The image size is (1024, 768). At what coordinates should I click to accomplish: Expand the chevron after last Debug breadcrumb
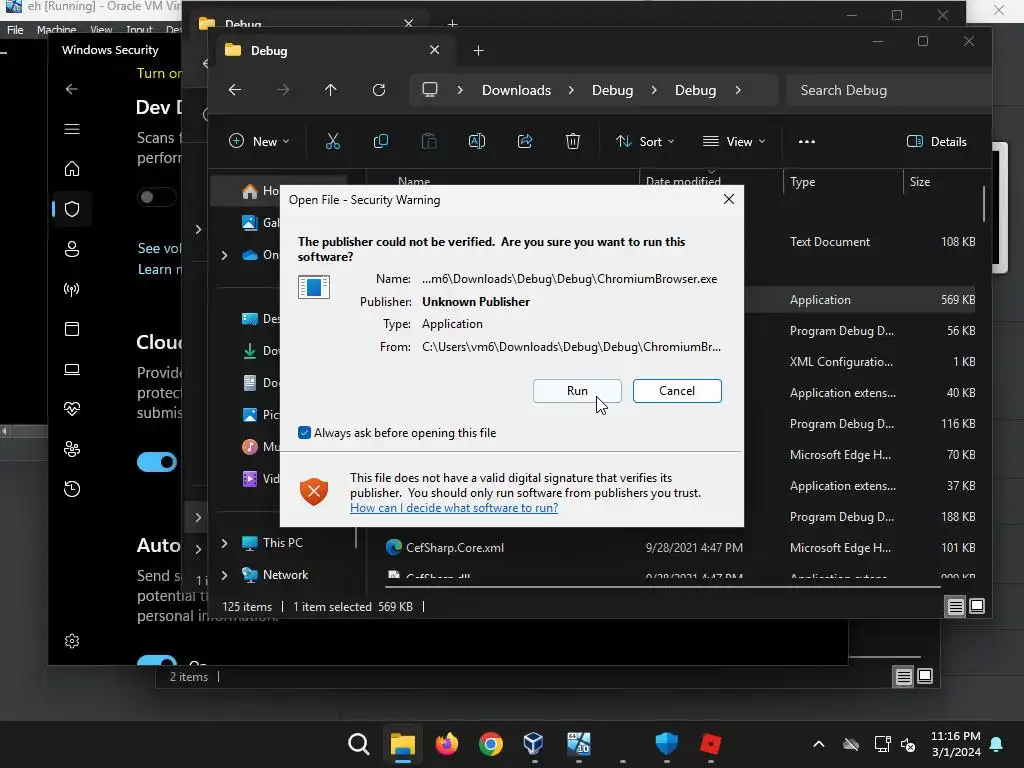tap(738, 90)
